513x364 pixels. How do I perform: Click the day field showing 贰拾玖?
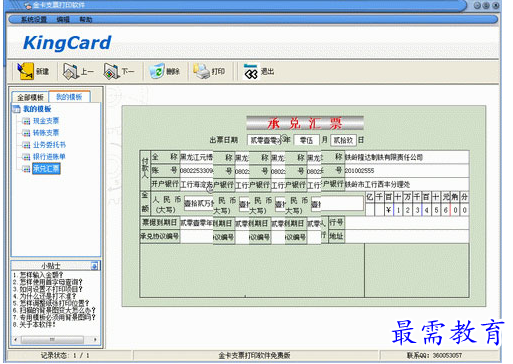pyautogui.click(x=343, y=140)
